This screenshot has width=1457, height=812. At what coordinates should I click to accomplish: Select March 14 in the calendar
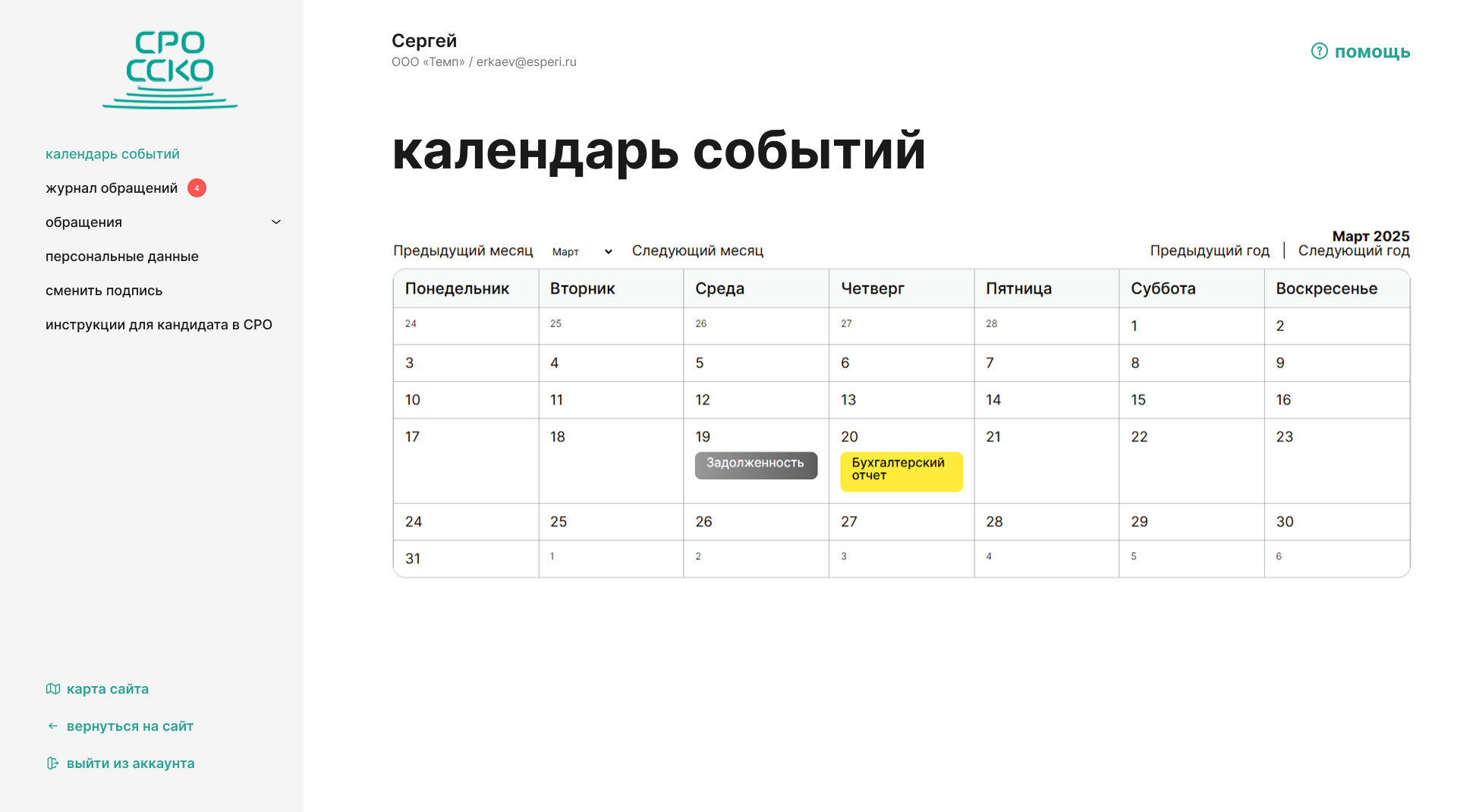[1045, 400]
